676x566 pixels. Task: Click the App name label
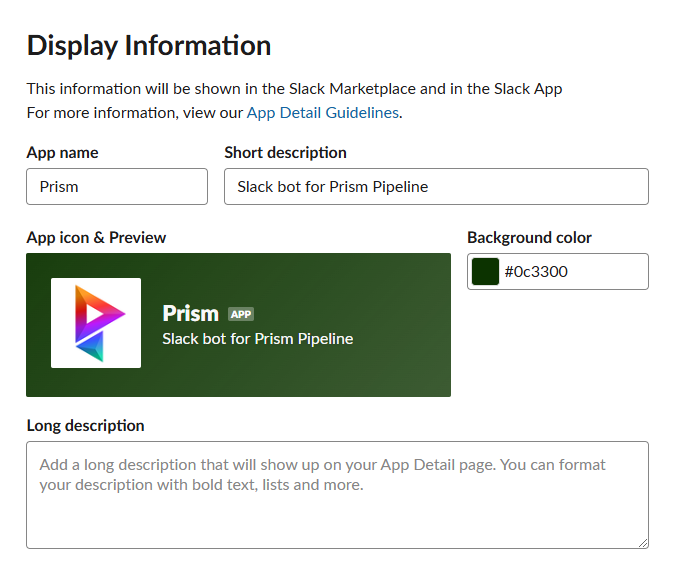[x=63, y=153]
